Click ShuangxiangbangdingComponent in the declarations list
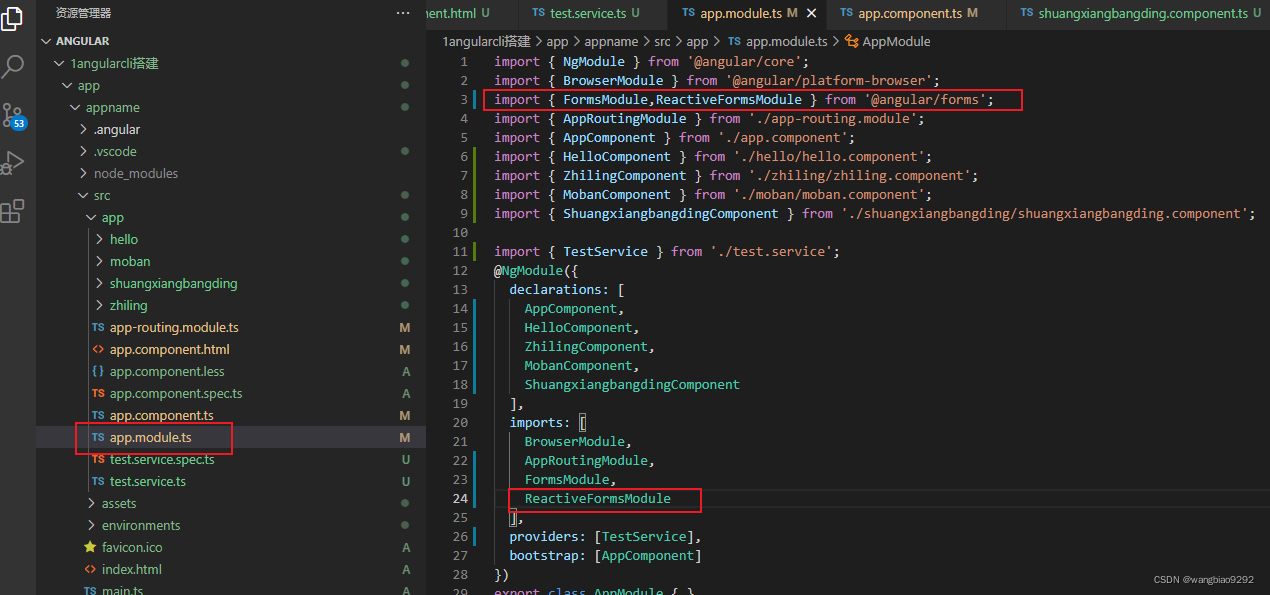Image resolution: width=1270 pixels, height=595 pixels. [632, 384]
